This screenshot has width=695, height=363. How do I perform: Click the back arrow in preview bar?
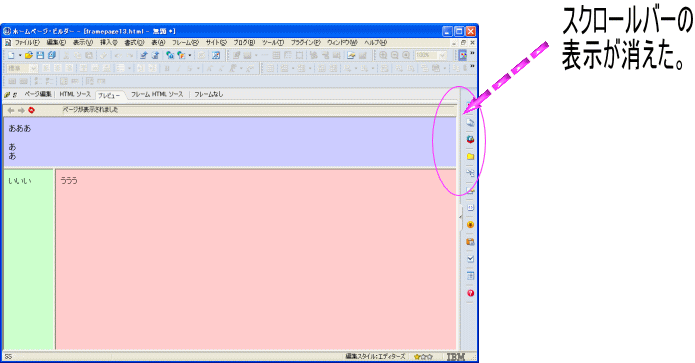pos(11,110)
